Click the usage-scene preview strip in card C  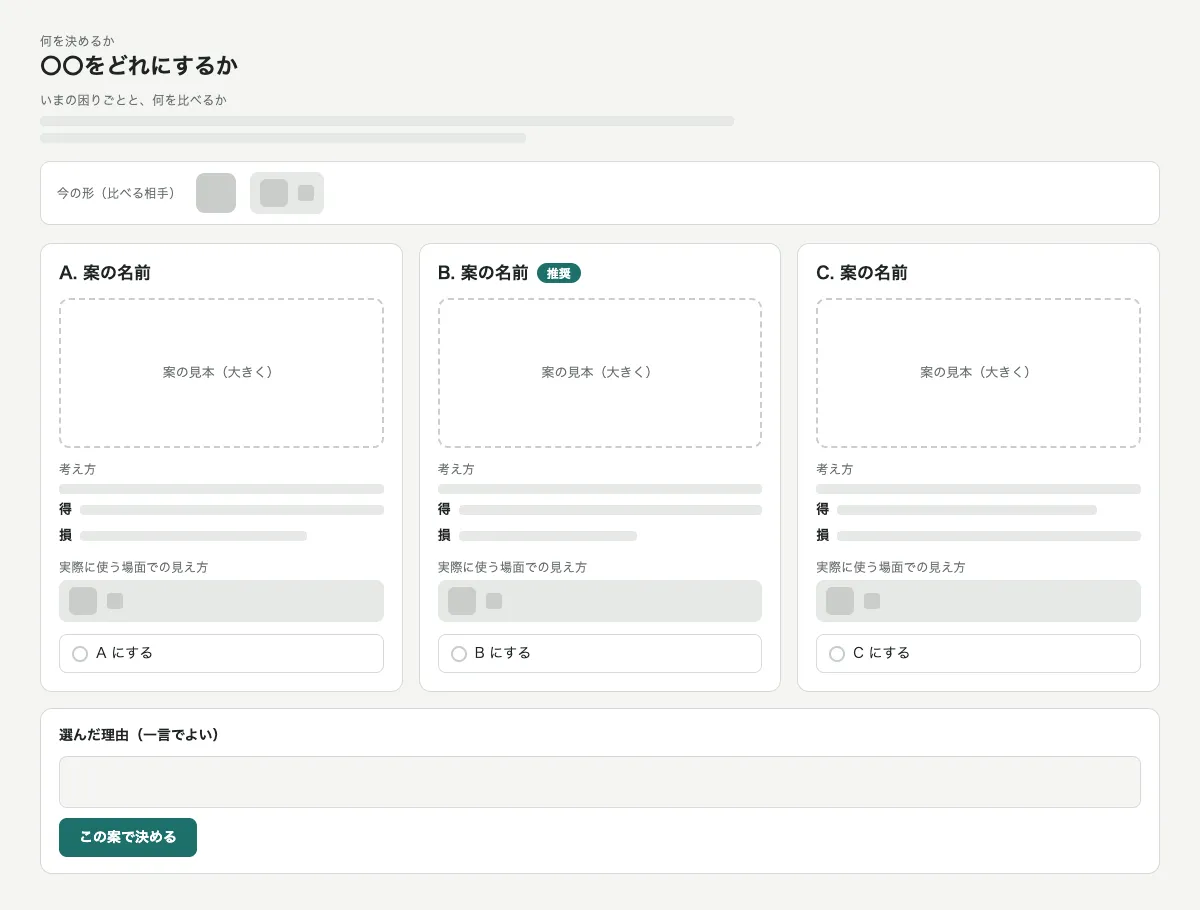click(x=978, y=601)
